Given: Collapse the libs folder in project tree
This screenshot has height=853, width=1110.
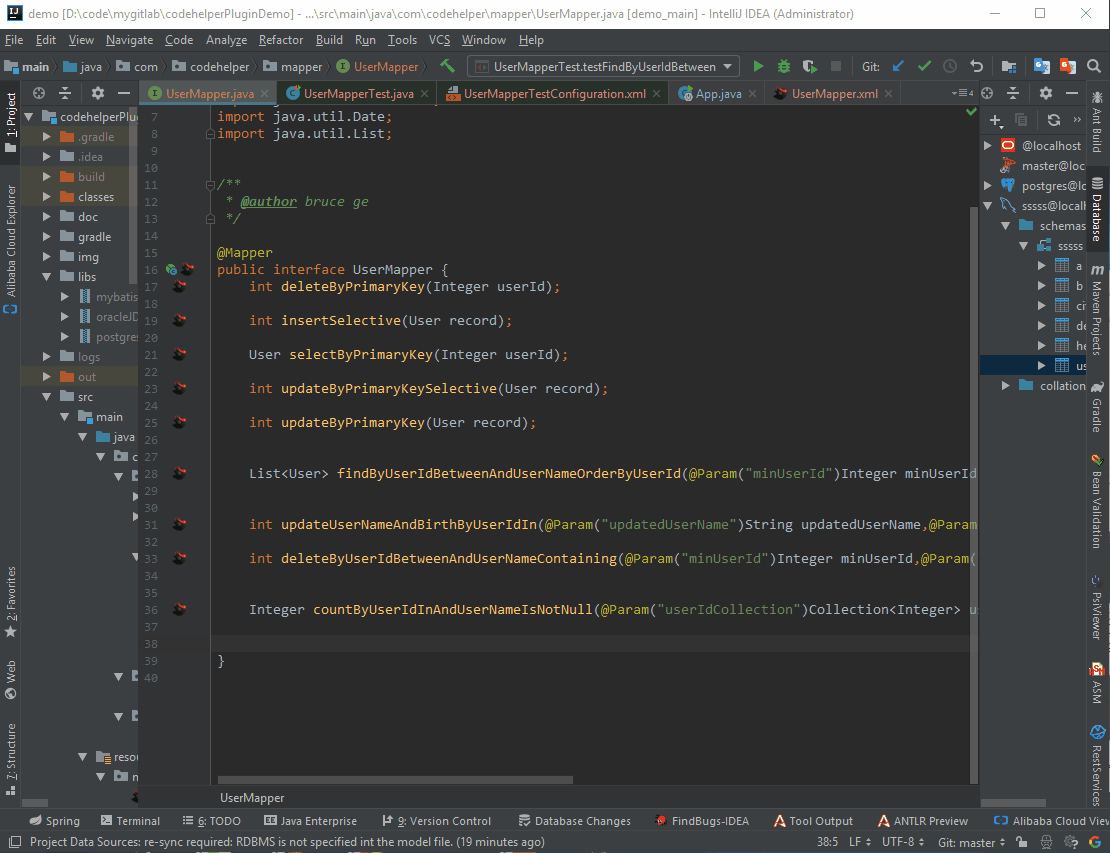Looking at the screenshot, I should click(47, 277).
